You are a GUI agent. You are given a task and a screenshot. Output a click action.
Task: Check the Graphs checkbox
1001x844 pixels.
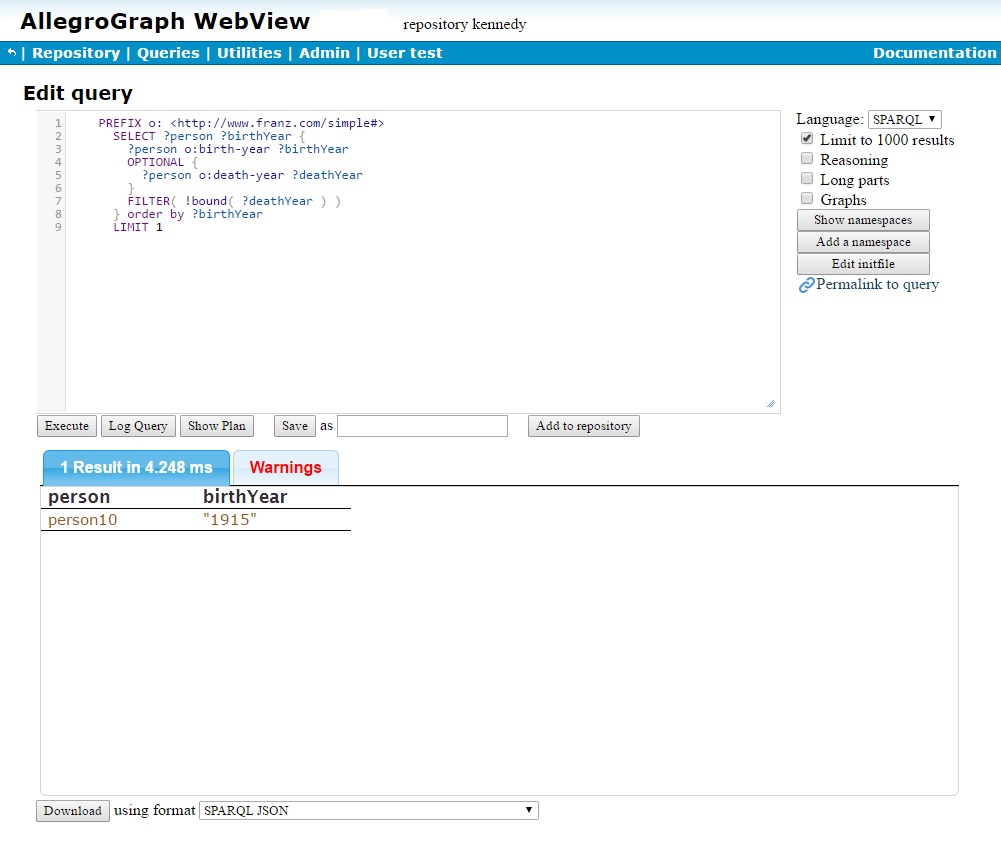click(807, 199)
